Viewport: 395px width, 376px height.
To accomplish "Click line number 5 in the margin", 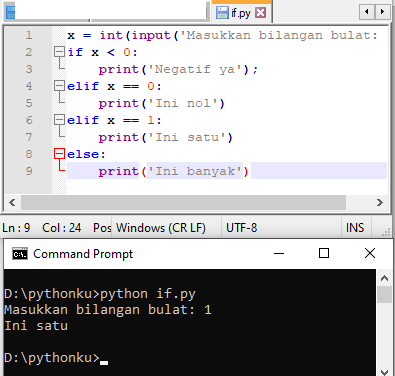I will [29, 103].
